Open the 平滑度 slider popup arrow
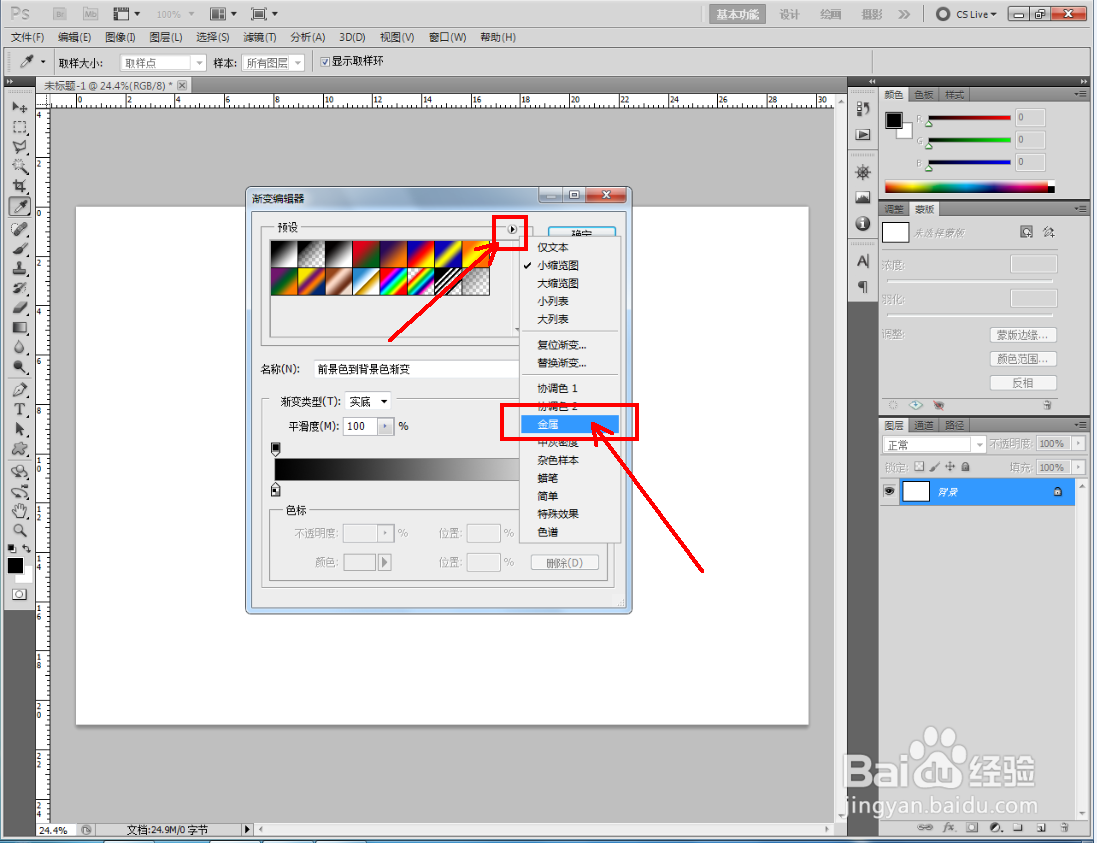This screenshot has height=843, width=1097. pos(385,426)
